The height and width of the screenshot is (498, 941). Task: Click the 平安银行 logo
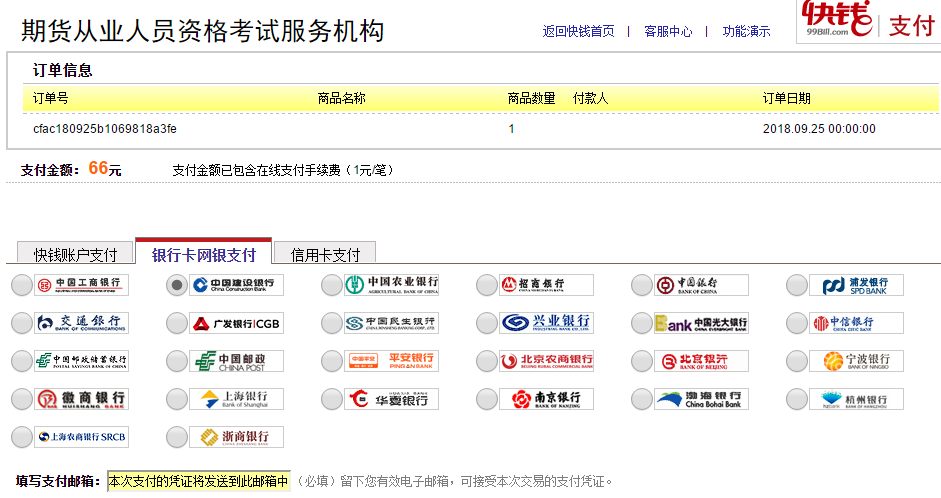click(391, 361)
